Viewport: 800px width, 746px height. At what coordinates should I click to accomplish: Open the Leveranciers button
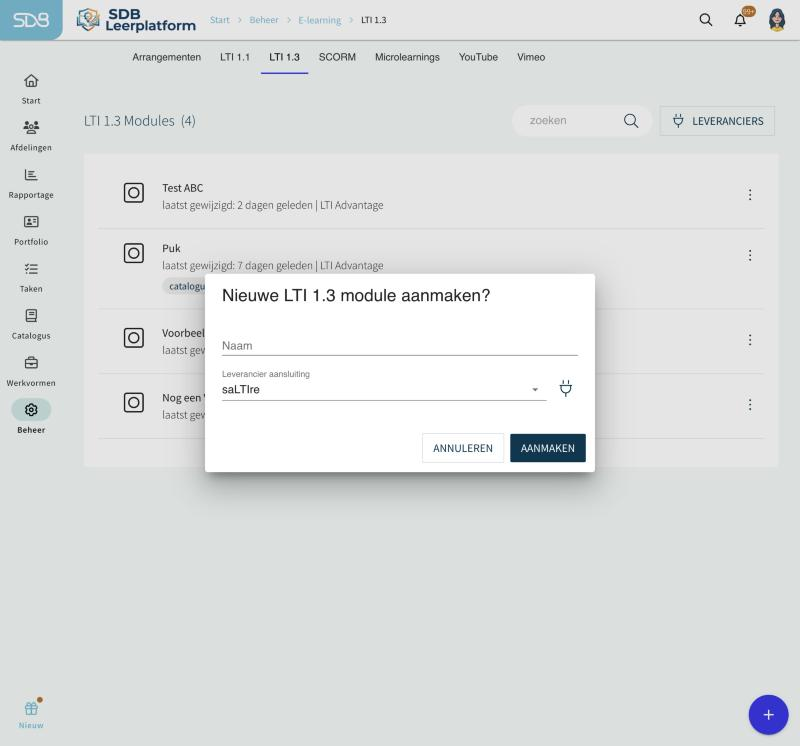click(717, 121)
